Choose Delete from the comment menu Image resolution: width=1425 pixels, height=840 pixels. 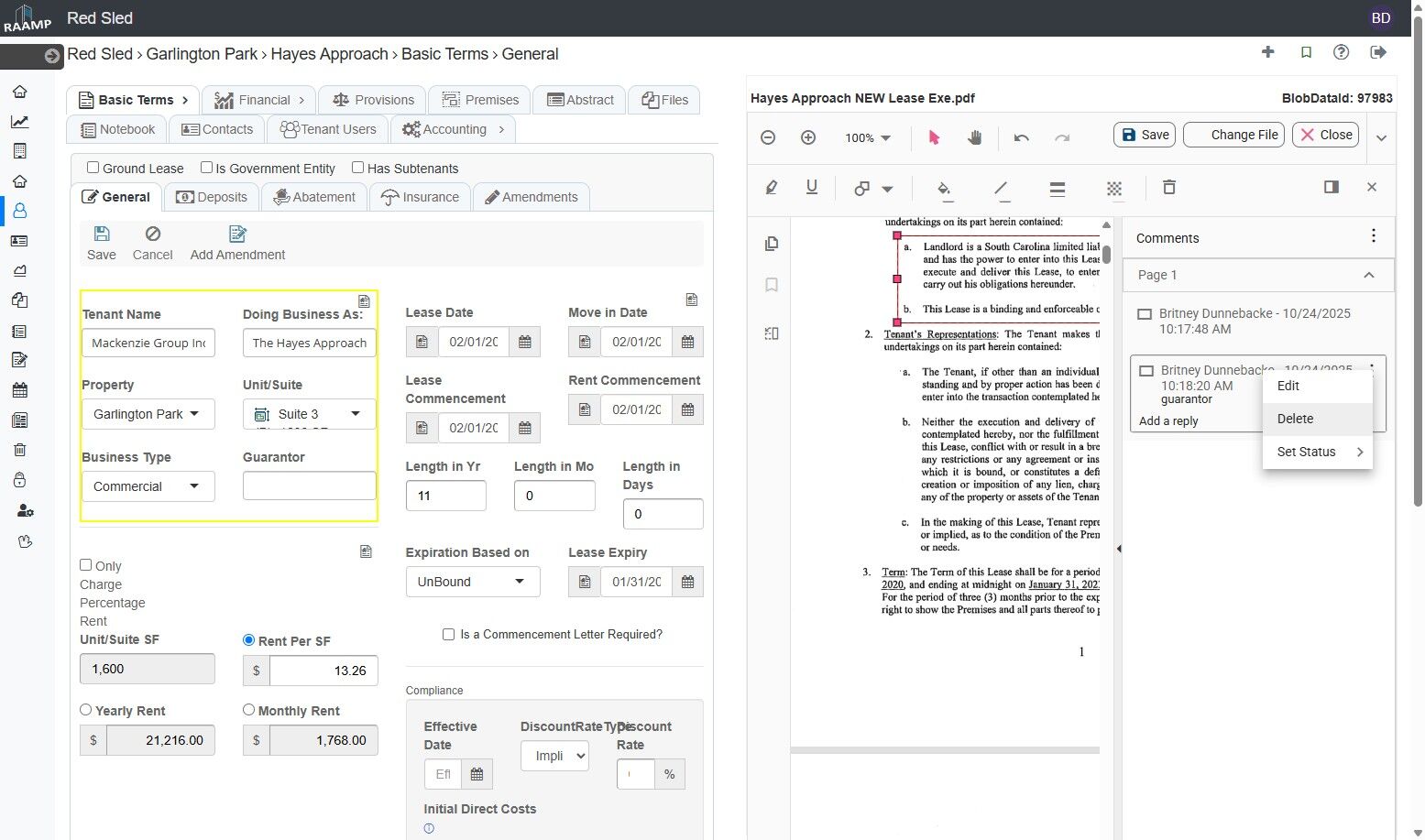[x=1295, y=419]
